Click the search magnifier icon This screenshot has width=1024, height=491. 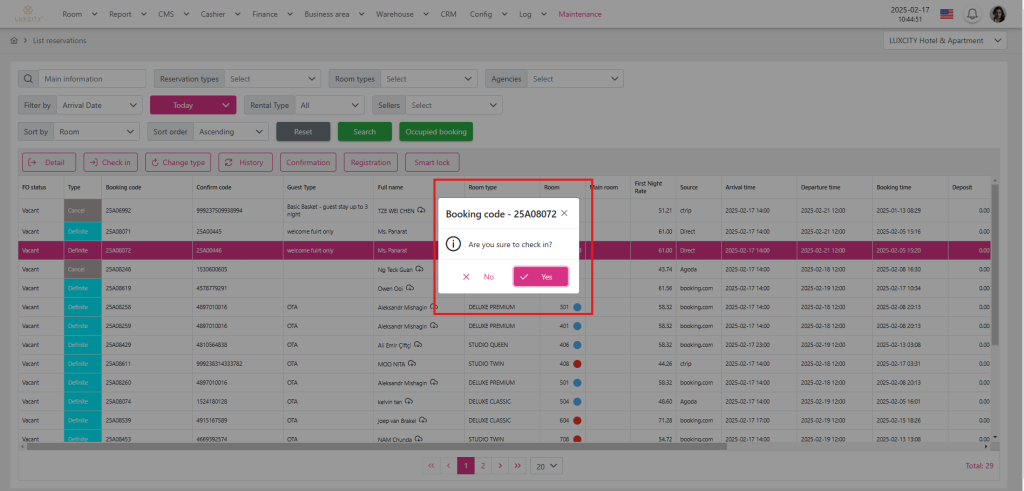tap(29, 79)
